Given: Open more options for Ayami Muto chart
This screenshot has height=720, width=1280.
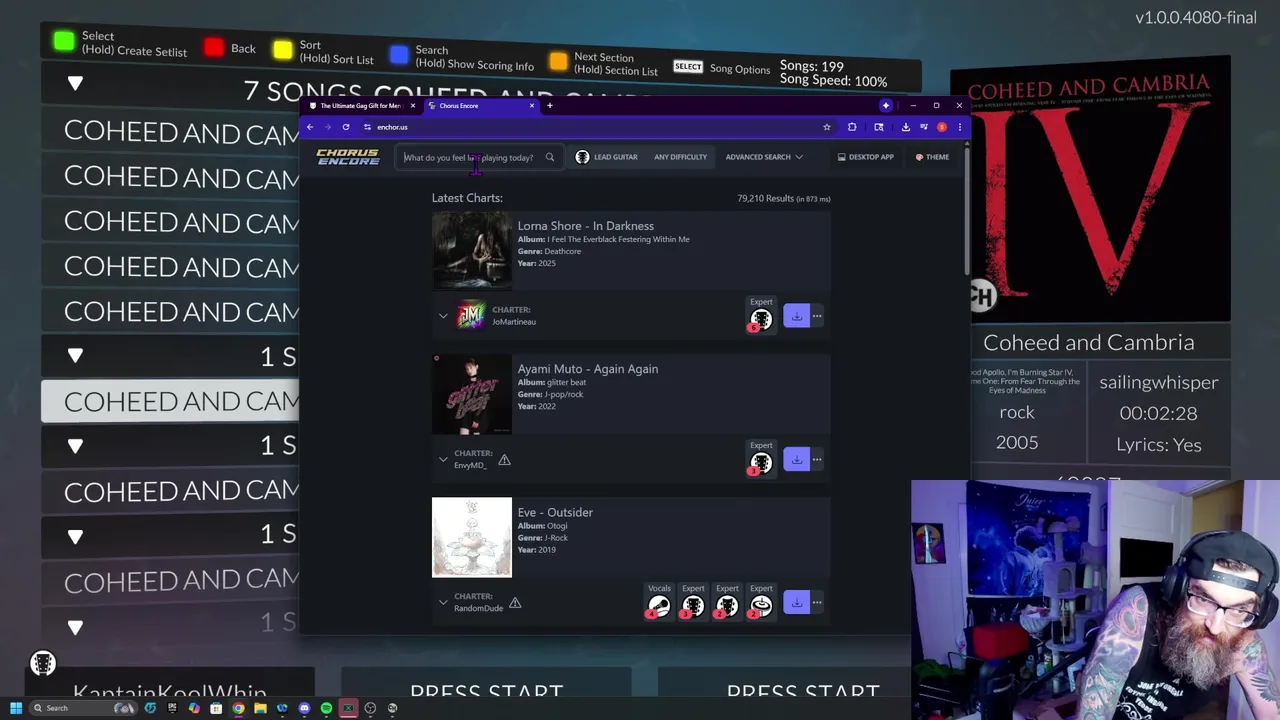Looking at the screenshot, I should 817,460.
